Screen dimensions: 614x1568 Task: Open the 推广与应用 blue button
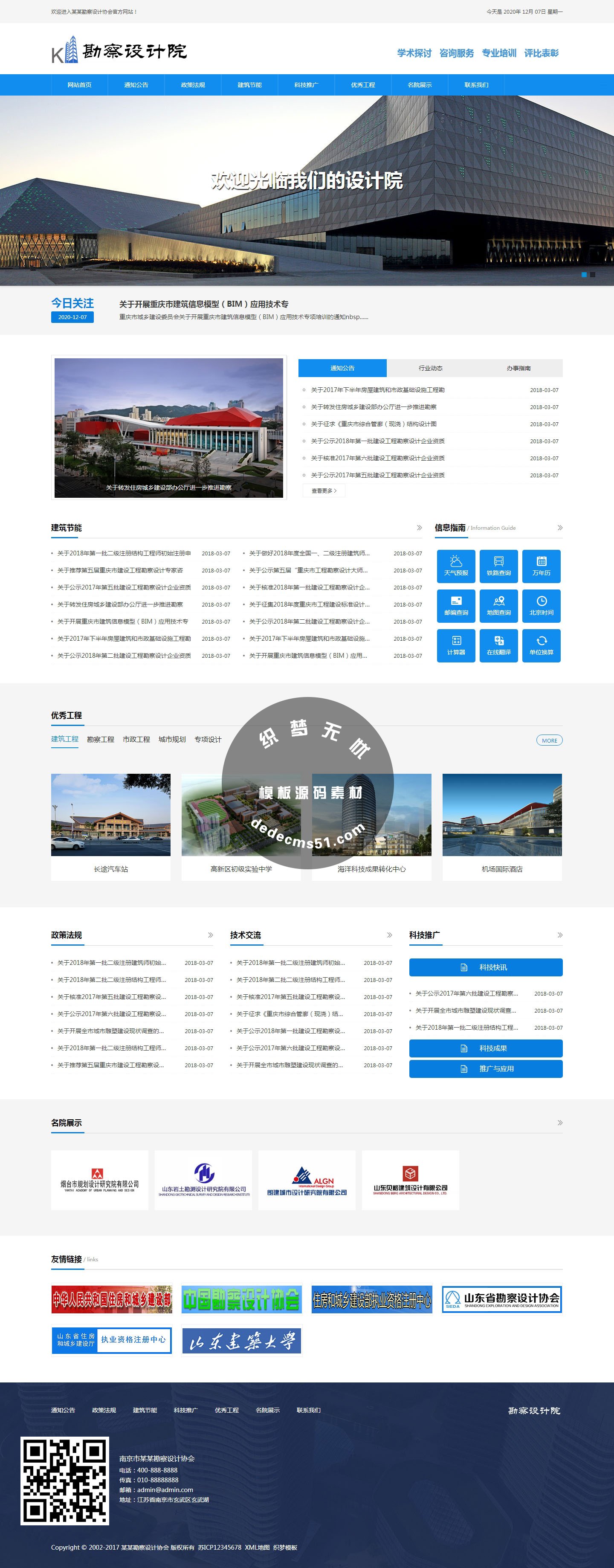point(486,1068)
